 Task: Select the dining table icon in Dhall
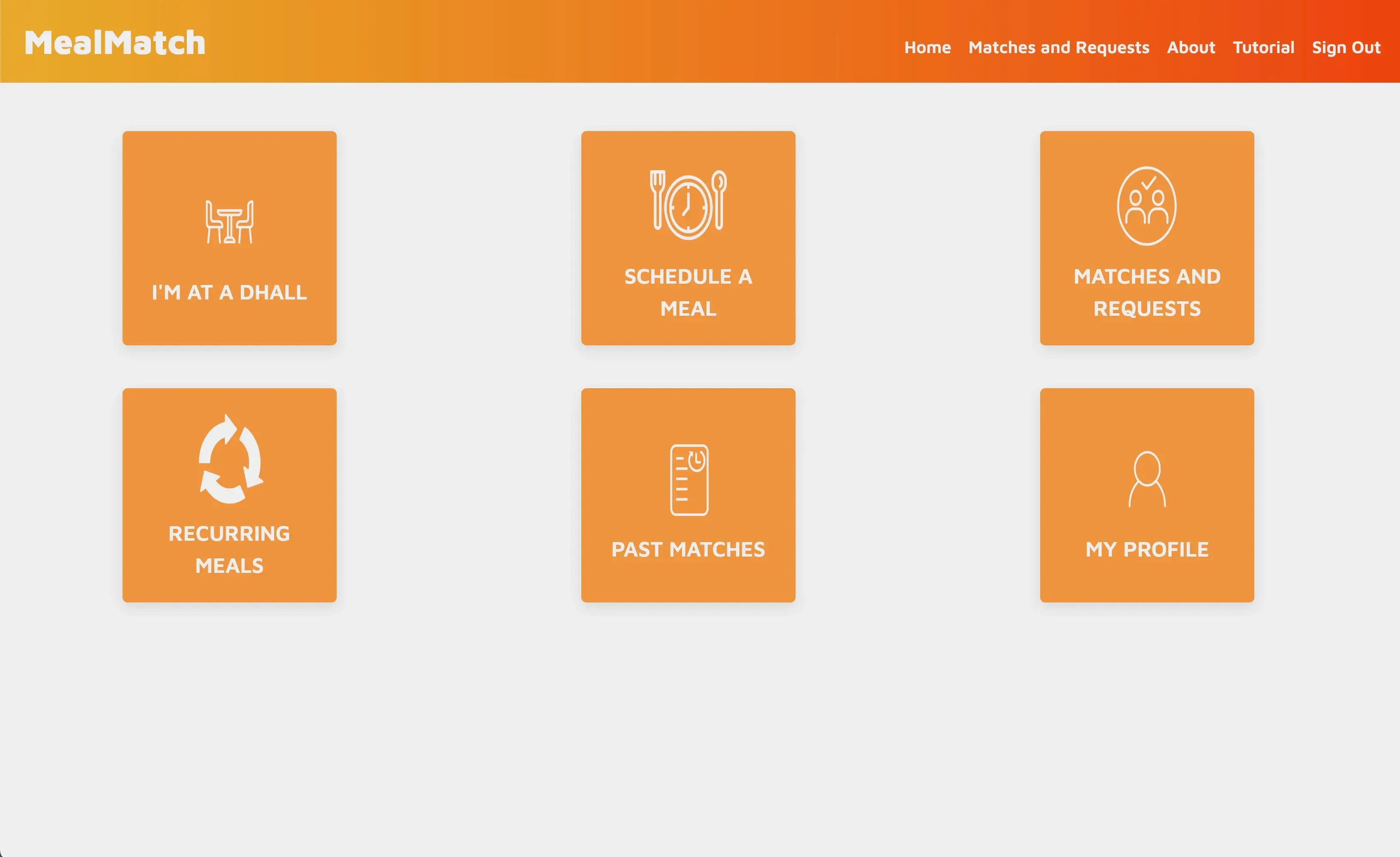(229, 218)
